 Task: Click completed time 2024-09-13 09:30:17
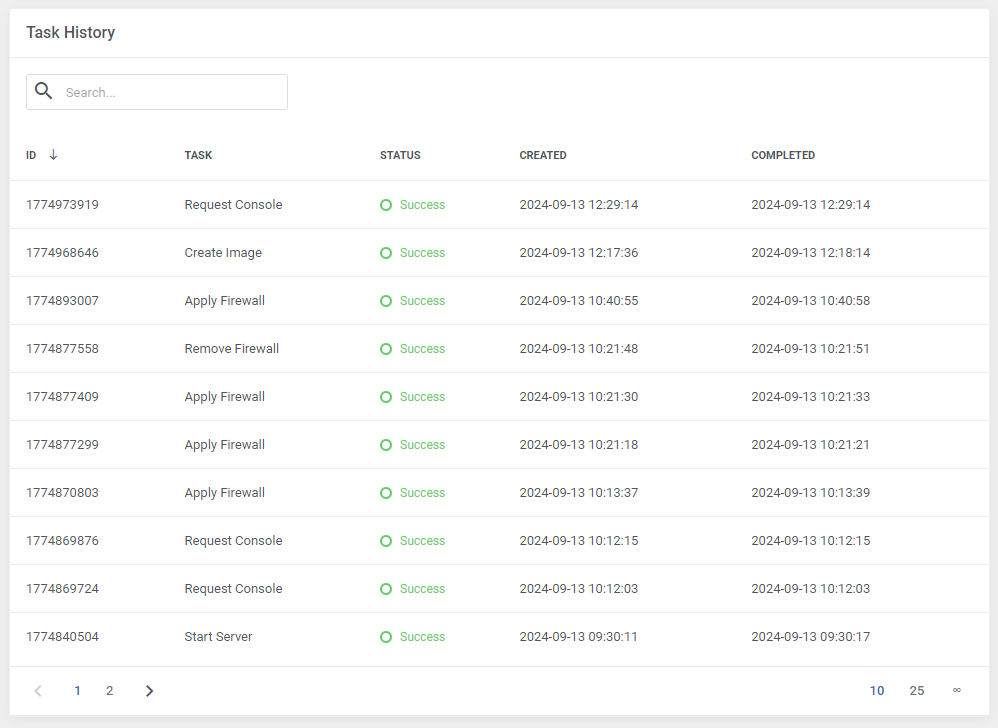(810, 637)
